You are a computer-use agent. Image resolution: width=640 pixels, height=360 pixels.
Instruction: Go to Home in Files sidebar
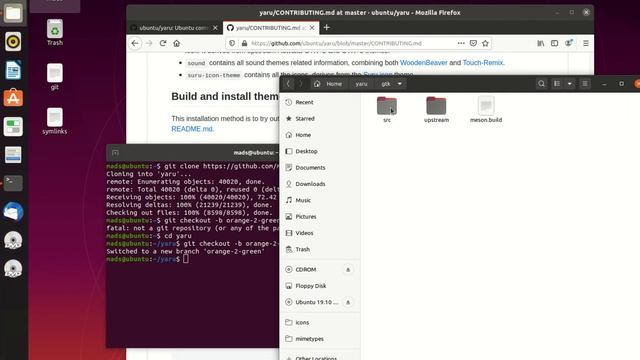[320, 135]
